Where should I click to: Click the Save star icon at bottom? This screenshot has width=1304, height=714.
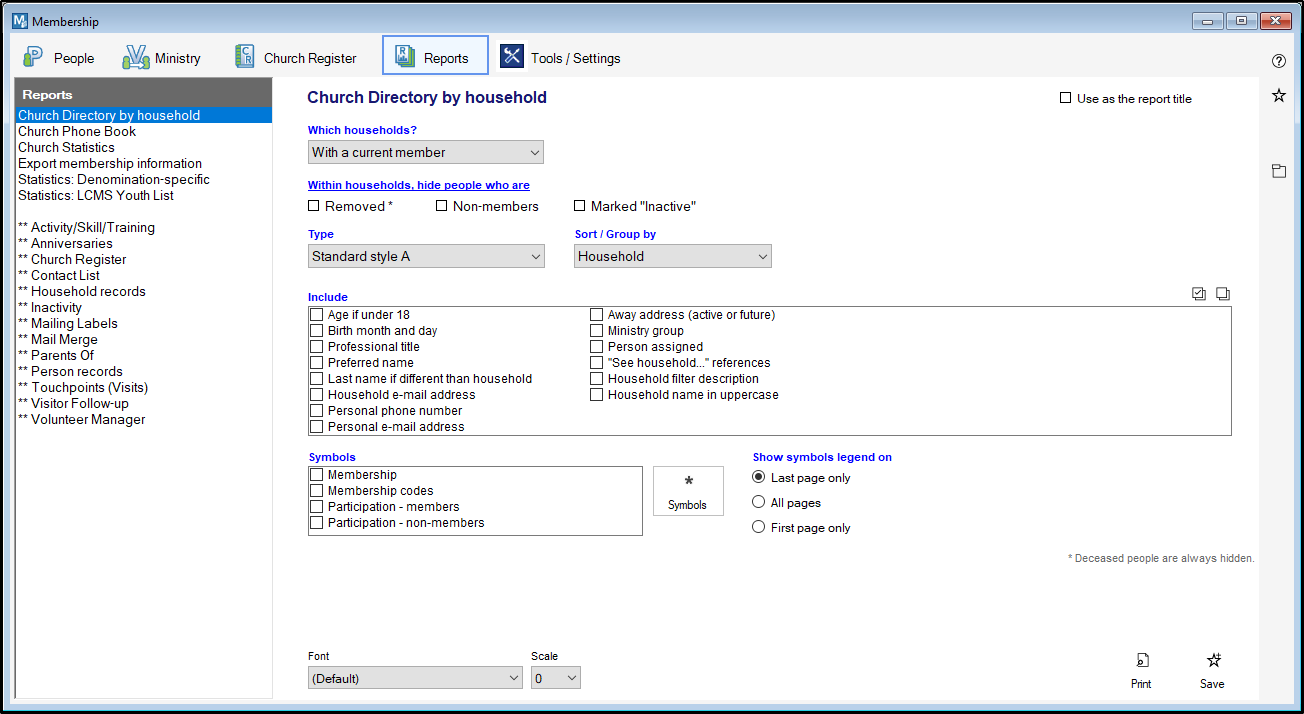[x=1213, y=661]
